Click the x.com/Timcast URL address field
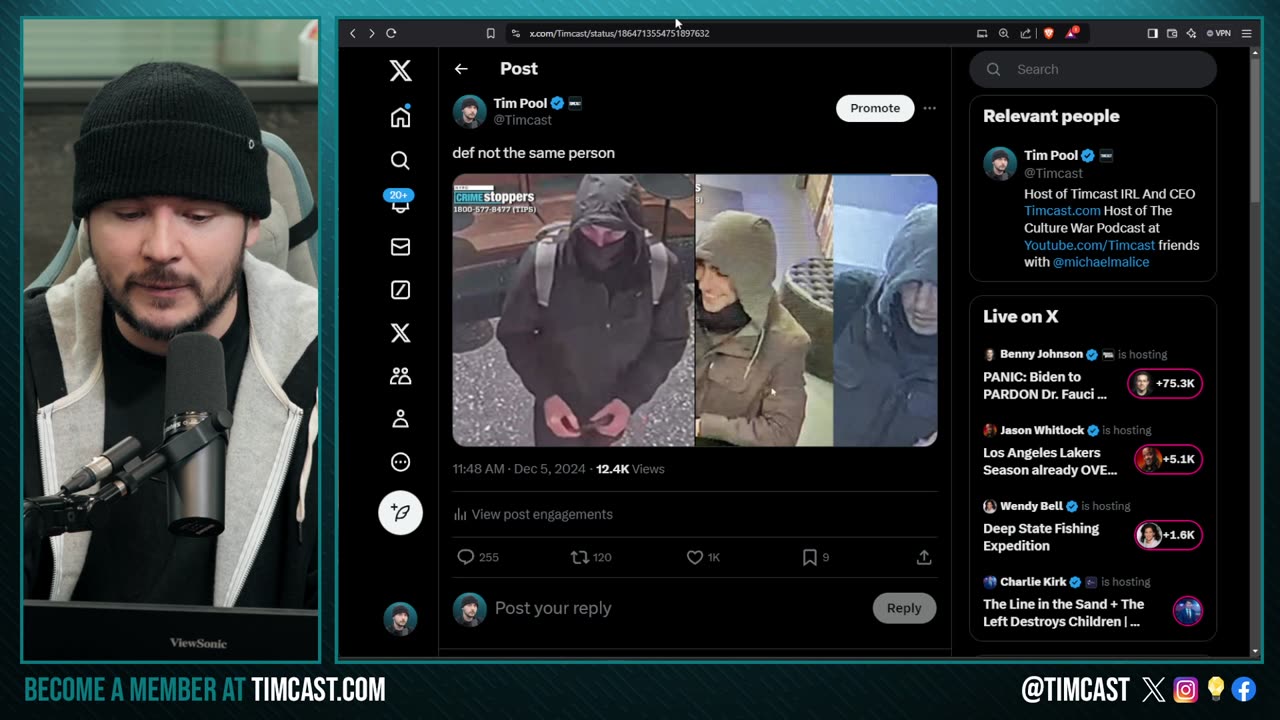 click(619, 33)
